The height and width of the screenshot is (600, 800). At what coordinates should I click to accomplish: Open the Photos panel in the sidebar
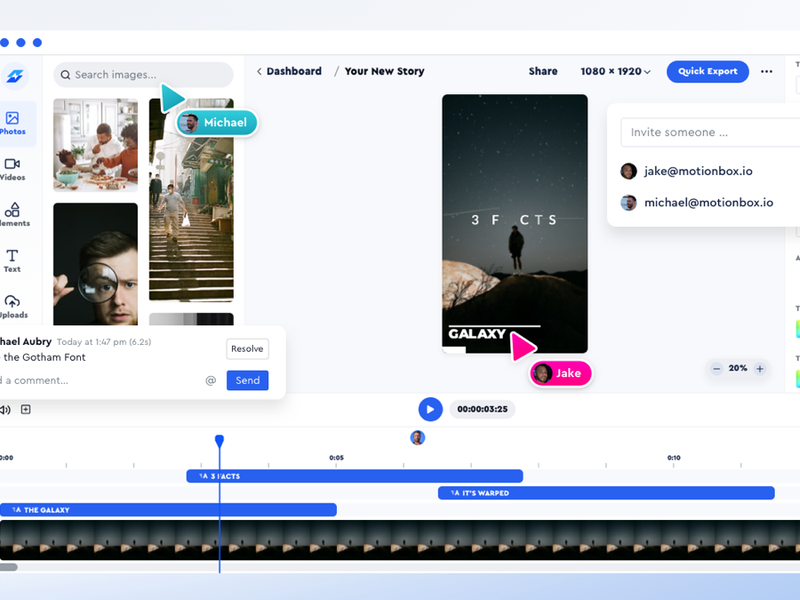coord(13,120)
